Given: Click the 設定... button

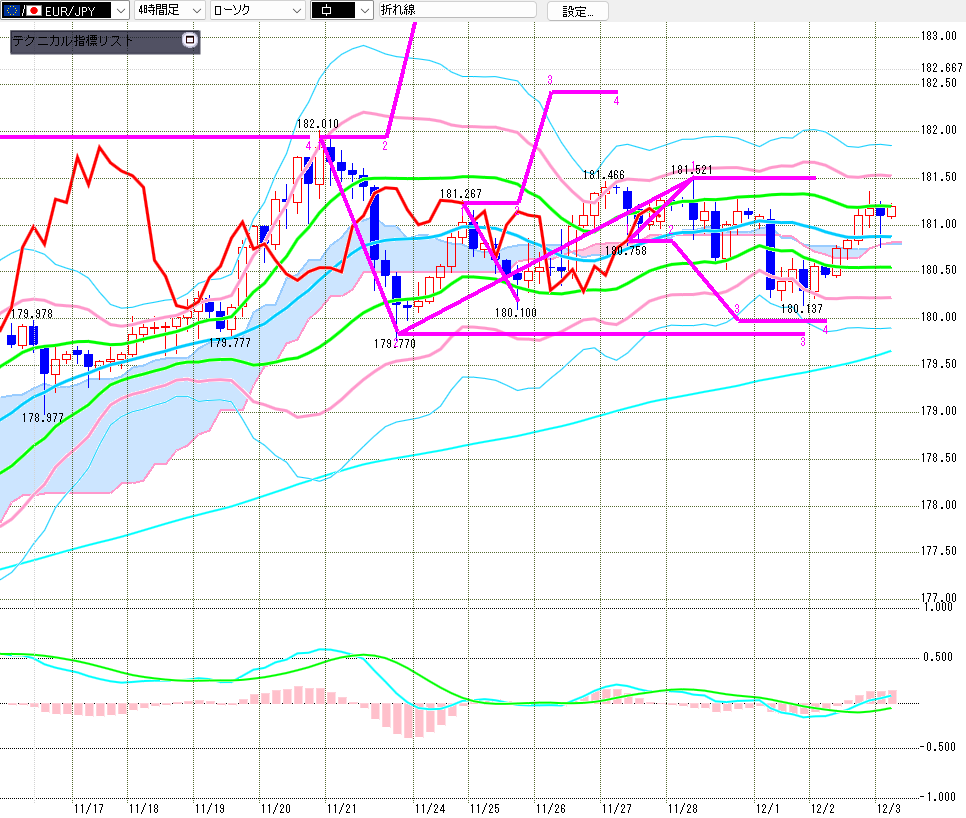Looking at the screenshot, I should [x=577, y=11].
